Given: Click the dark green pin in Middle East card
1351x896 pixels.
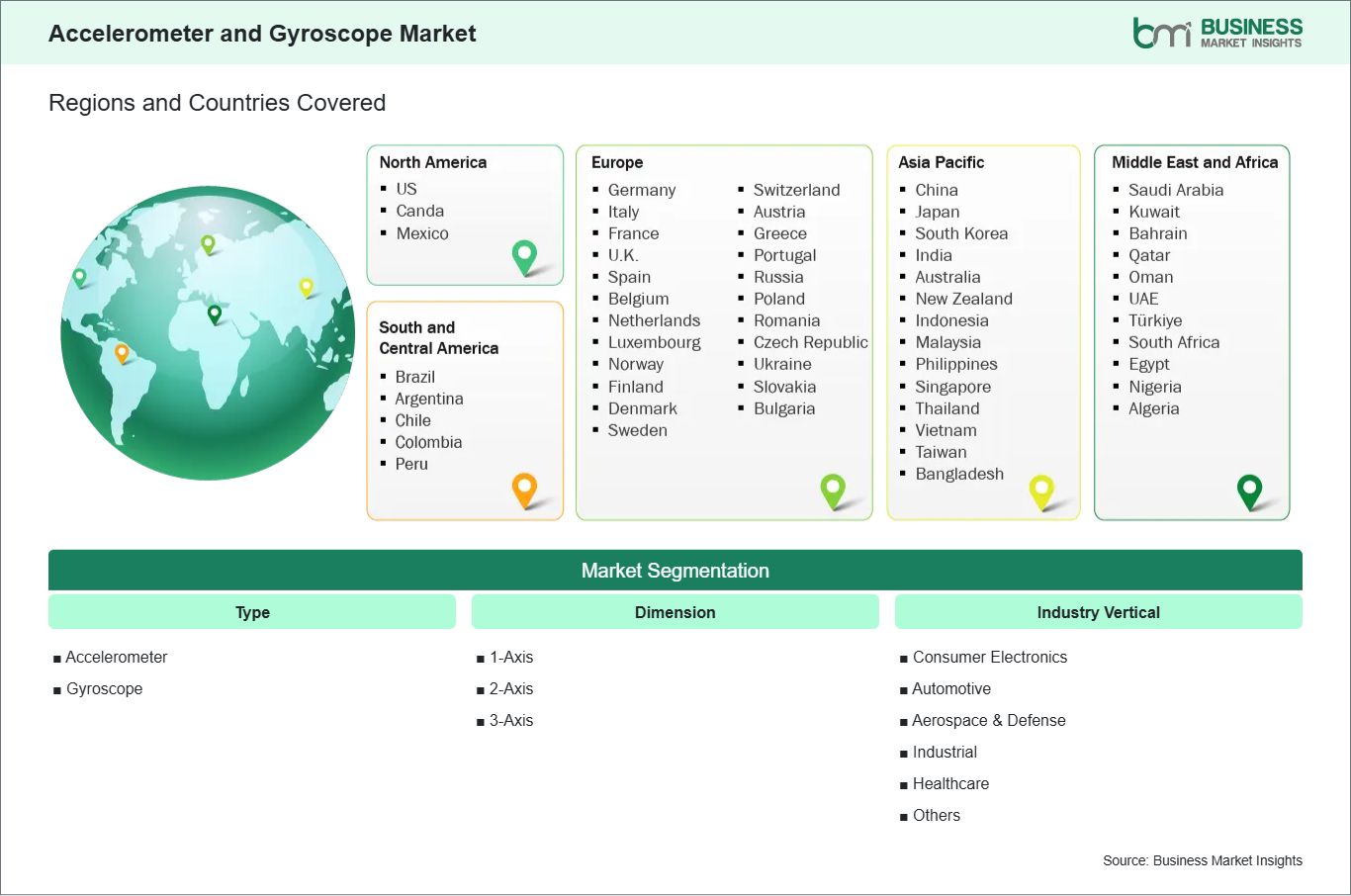Looking at the screenshot, I should (x=1250, y=490).
